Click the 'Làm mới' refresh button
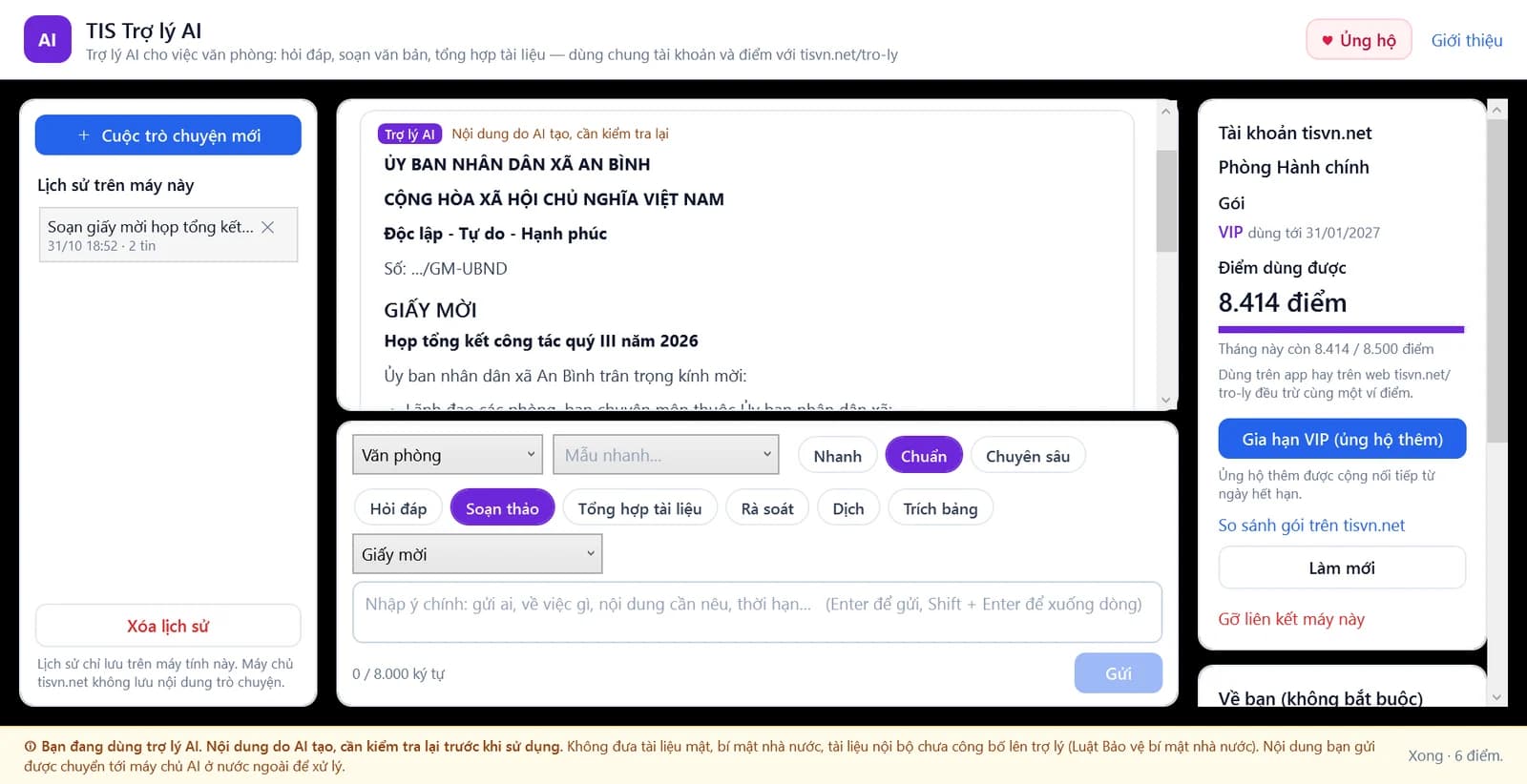Viewport: 1527px width, 784px height. click(x=1342, y=567)
